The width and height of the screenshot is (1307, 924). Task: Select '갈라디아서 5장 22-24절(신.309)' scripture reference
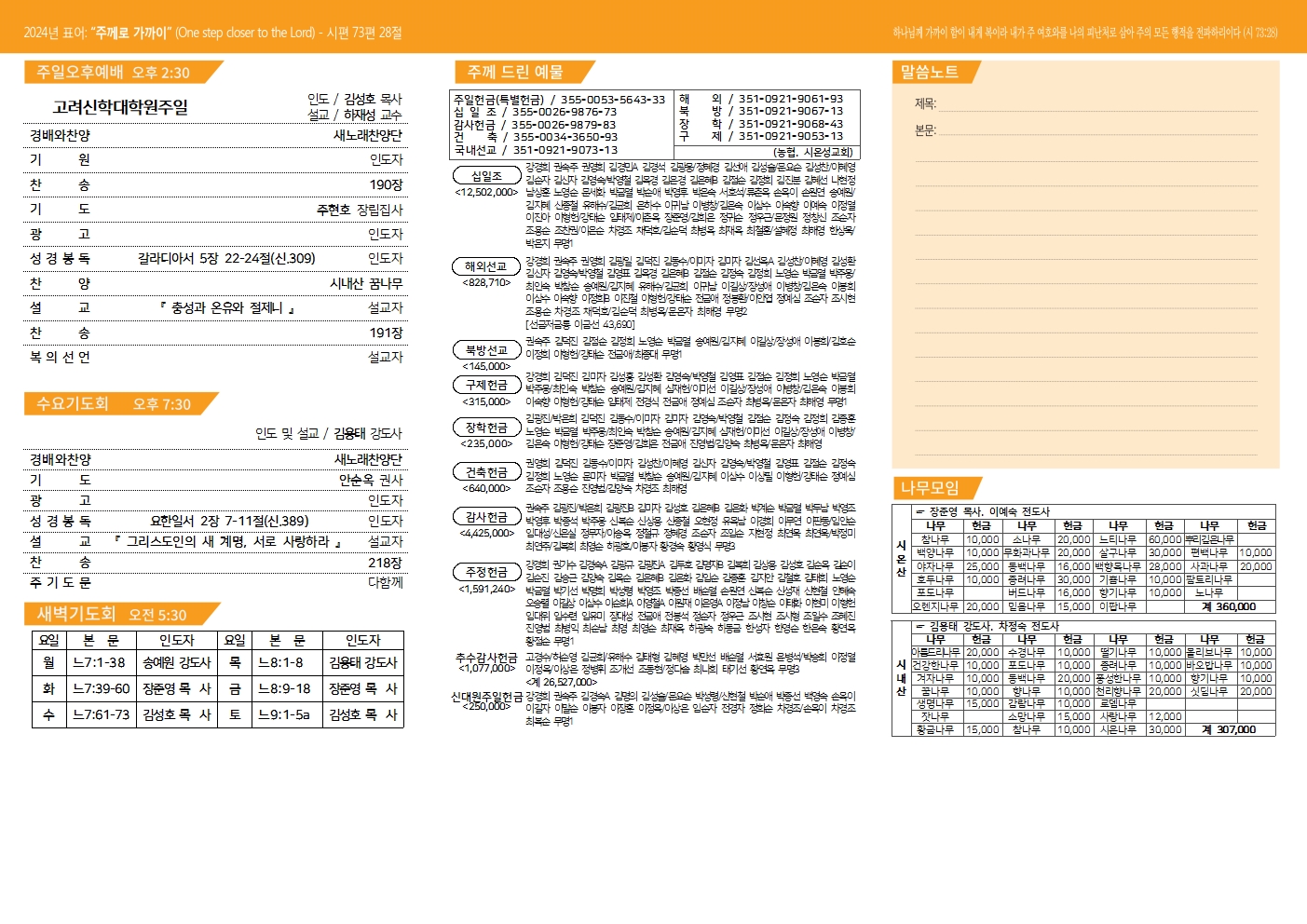[226, 258]
